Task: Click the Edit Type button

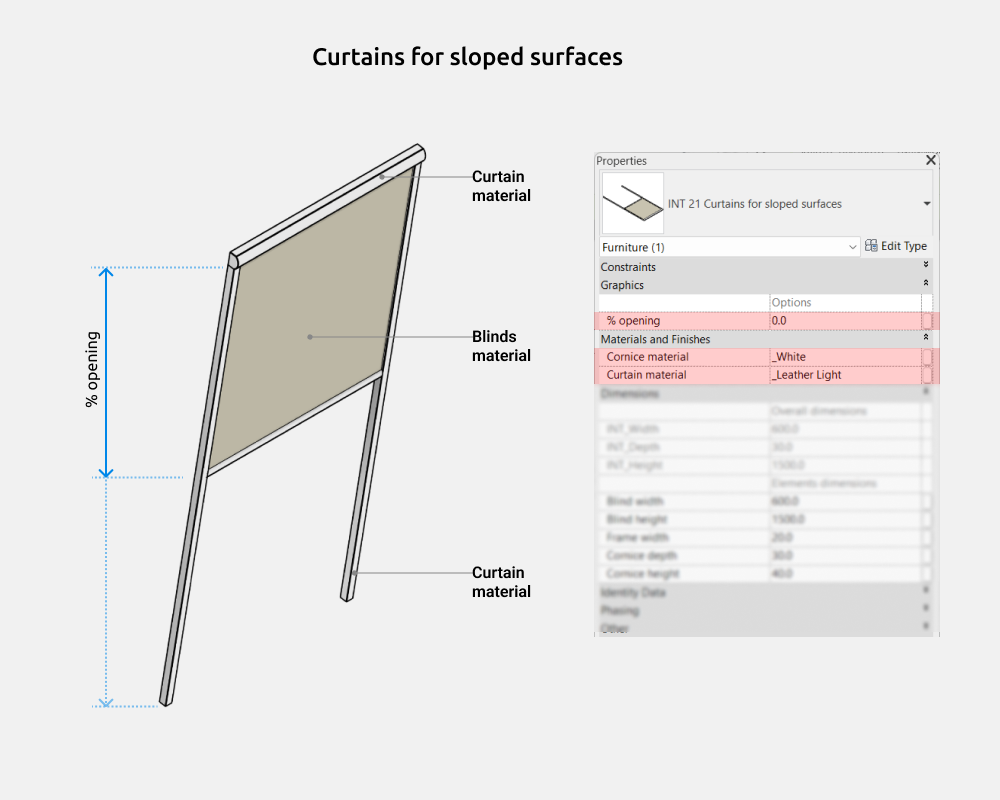Action: click(x=896, y=246)
